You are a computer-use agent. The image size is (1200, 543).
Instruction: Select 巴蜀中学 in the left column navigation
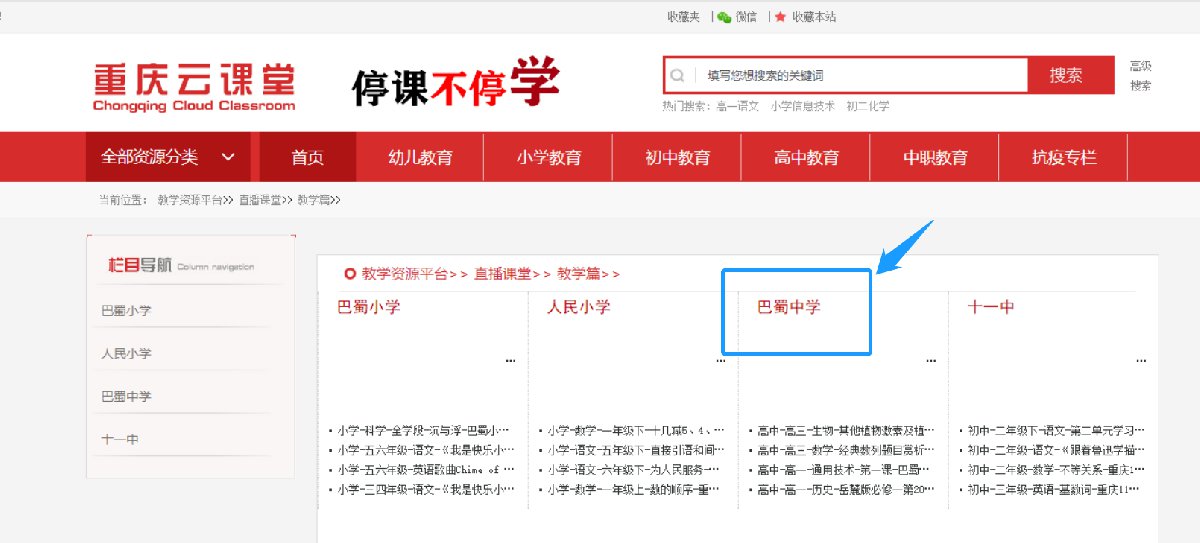tap(126, 397)
